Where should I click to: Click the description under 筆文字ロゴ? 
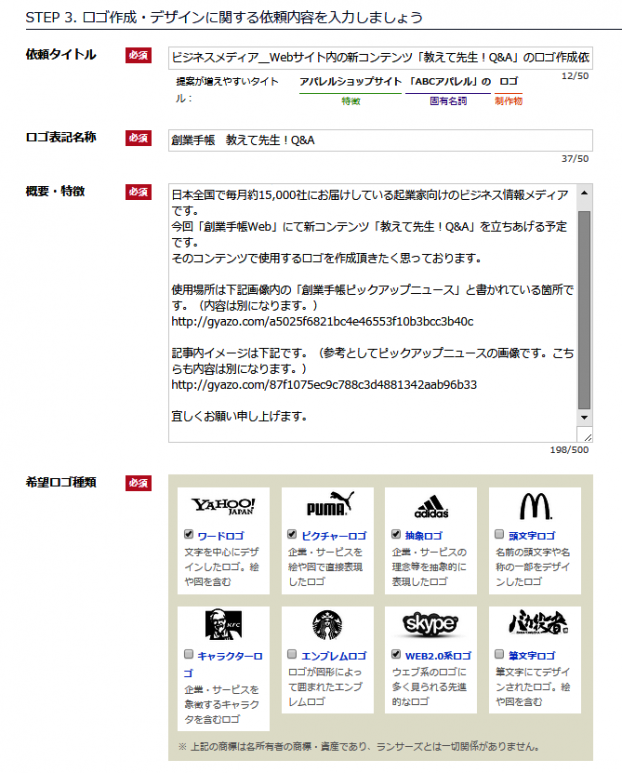tap(533, 687)
